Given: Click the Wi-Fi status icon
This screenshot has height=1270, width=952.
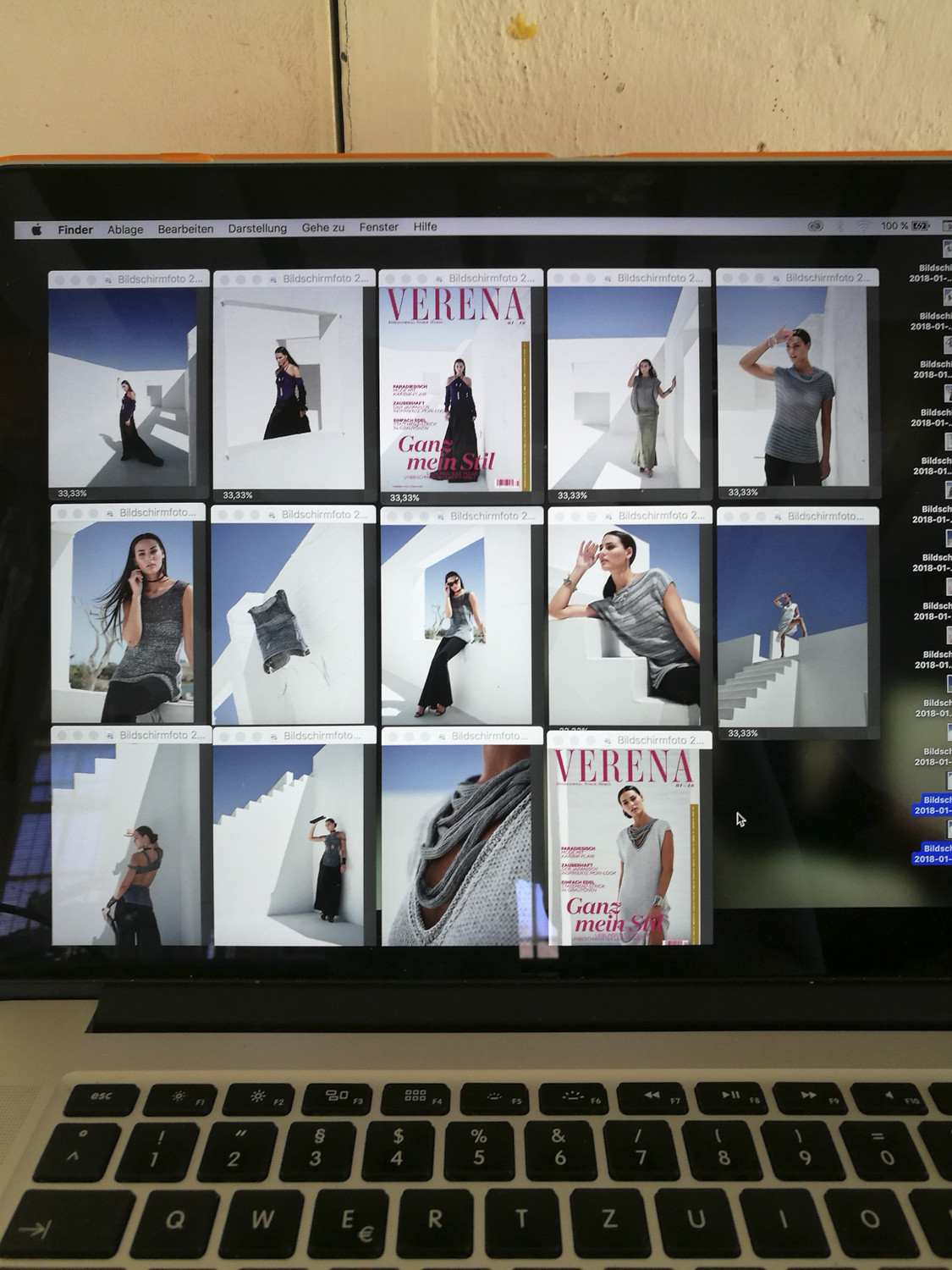Looking at the screenshot, I should [863, 226].
